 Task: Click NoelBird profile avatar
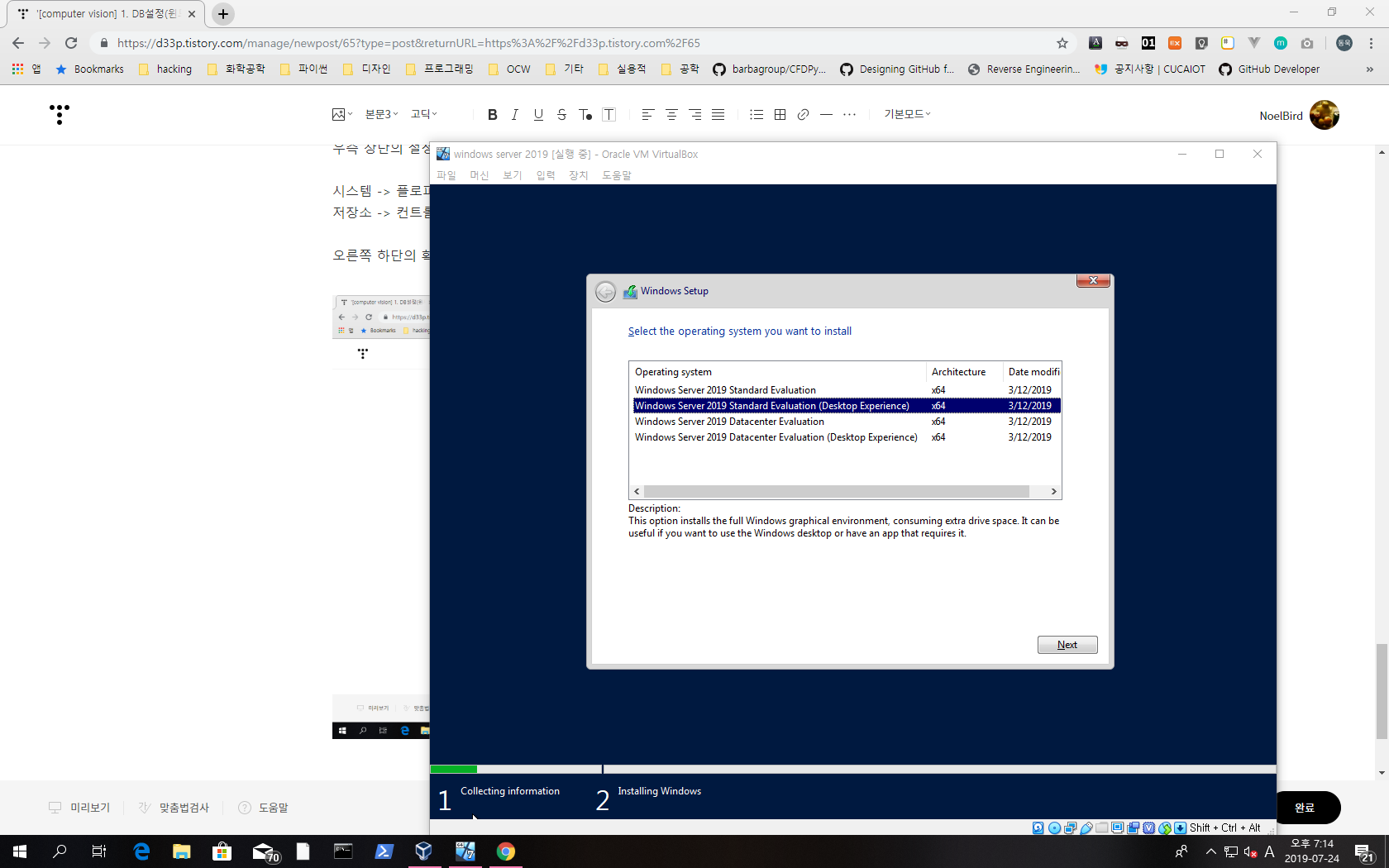point(1325,115)
